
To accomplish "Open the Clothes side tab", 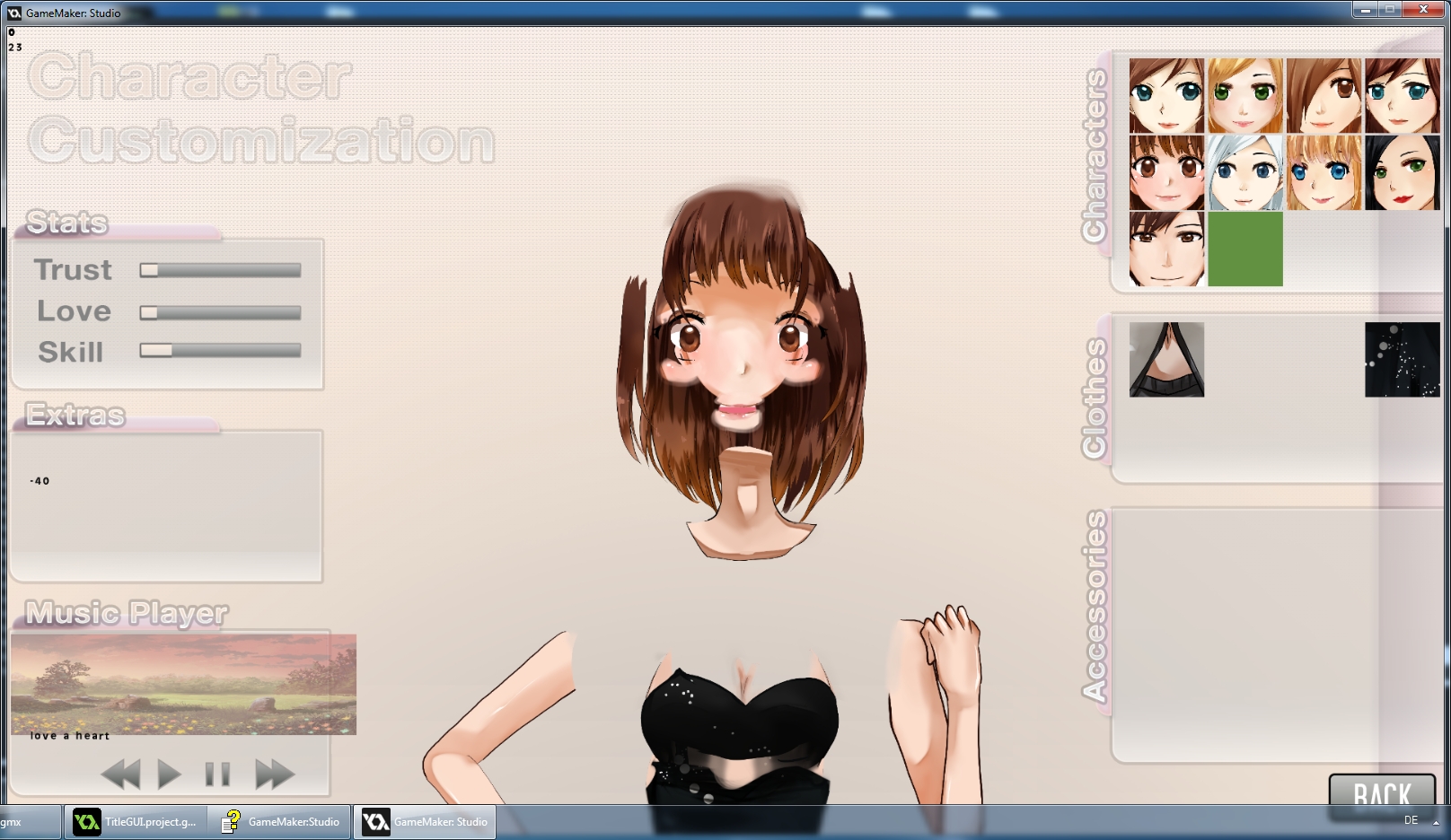I will click(1095, 398).
